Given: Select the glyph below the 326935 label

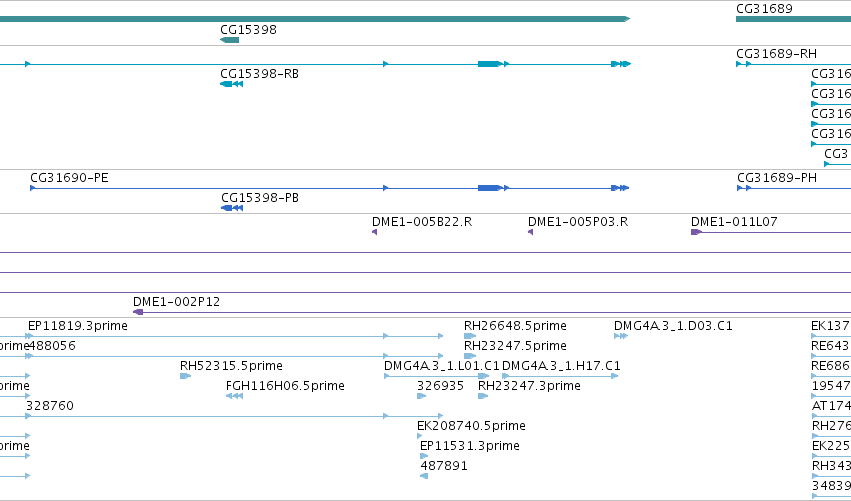Looking at the screenshot, I should [421, 396].
